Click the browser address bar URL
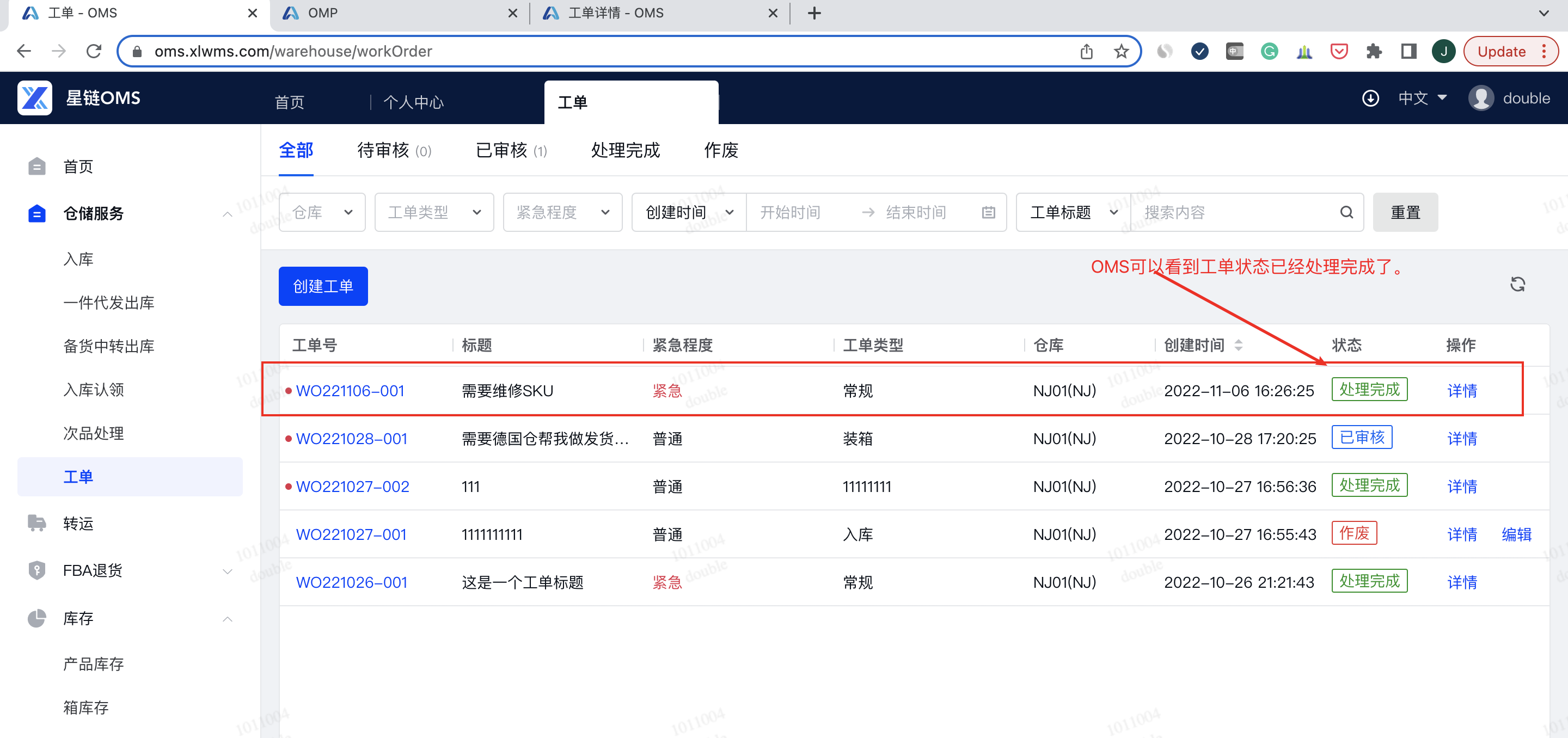This screenshot has height=738, width=1568. tap(293, 51)
